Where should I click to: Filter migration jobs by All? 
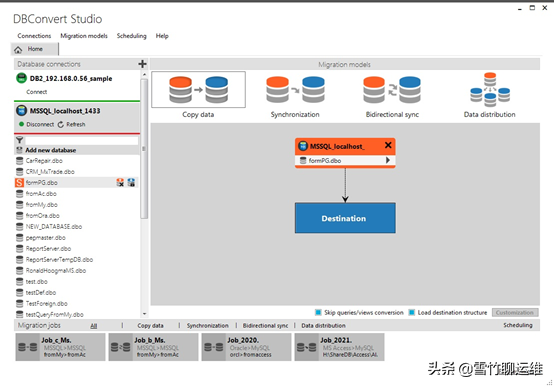coord(94,326)
